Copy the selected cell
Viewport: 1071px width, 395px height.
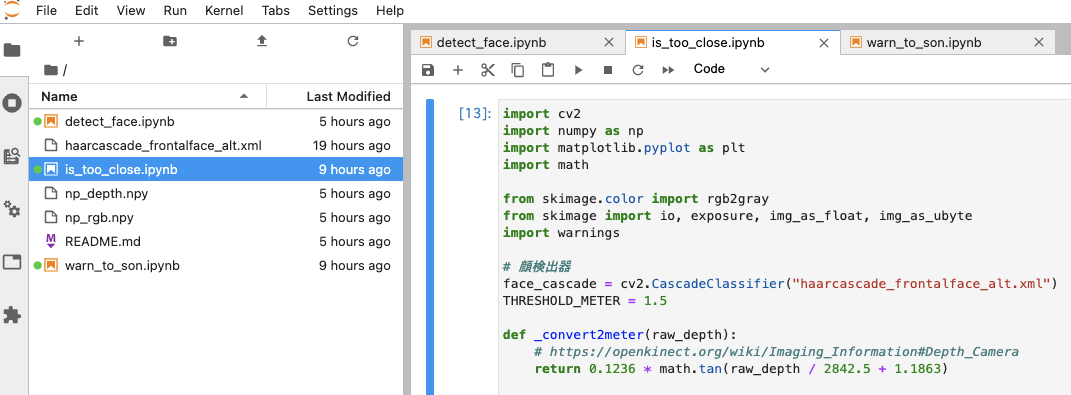tap(518, 70)
